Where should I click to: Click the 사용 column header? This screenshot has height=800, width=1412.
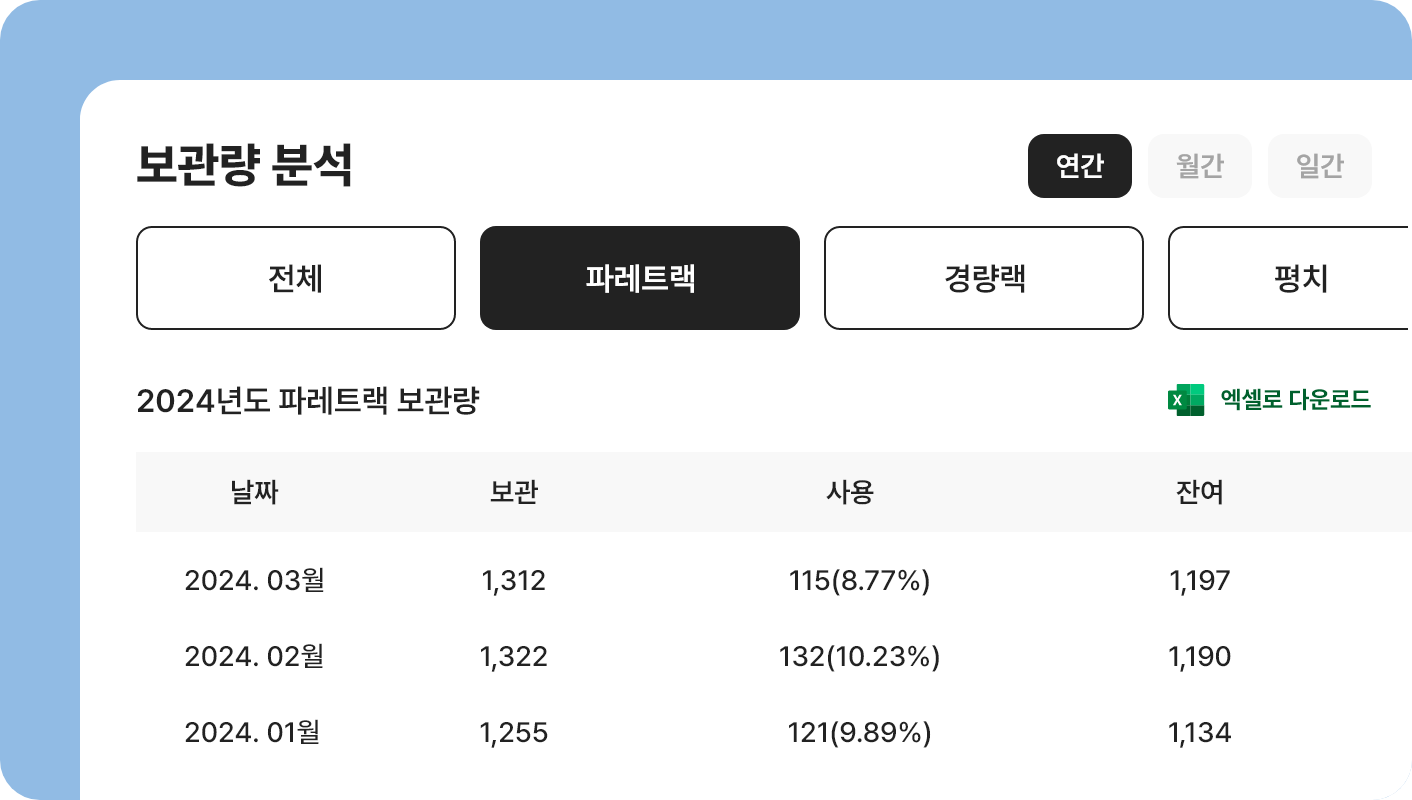point(850,492)
